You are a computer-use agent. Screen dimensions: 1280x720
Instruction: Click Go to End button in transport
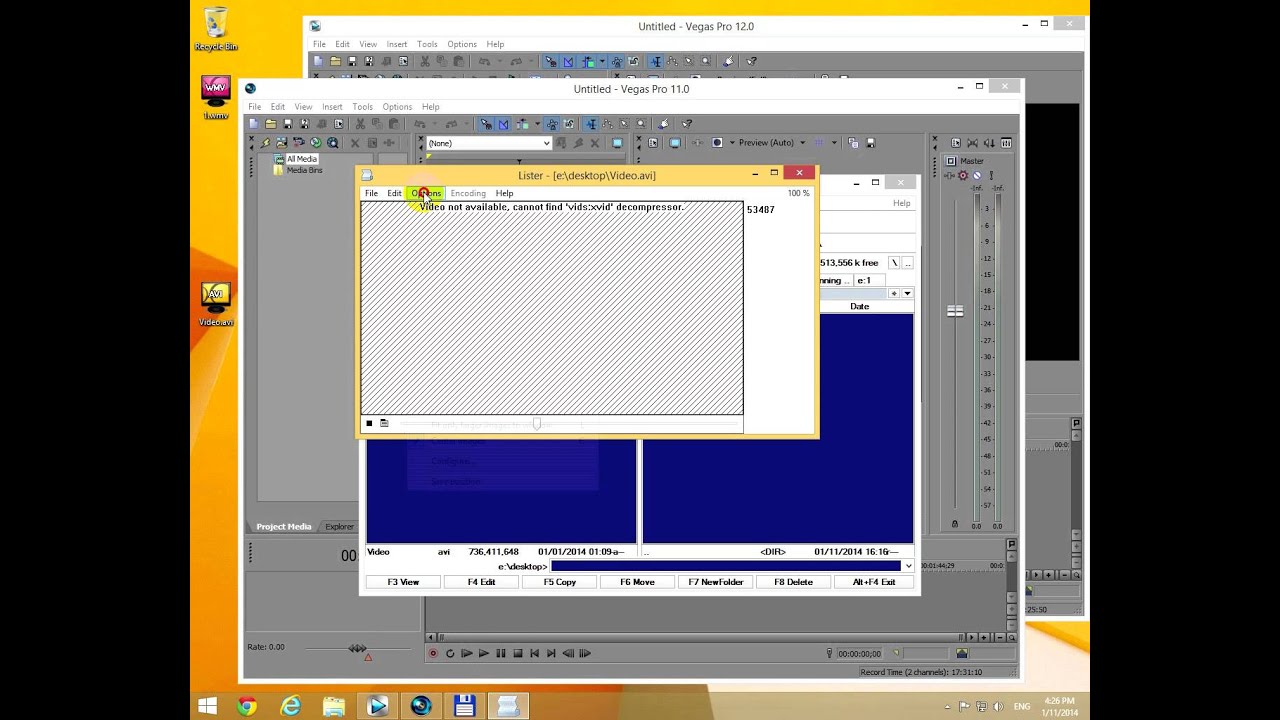(x=551, y=654)
